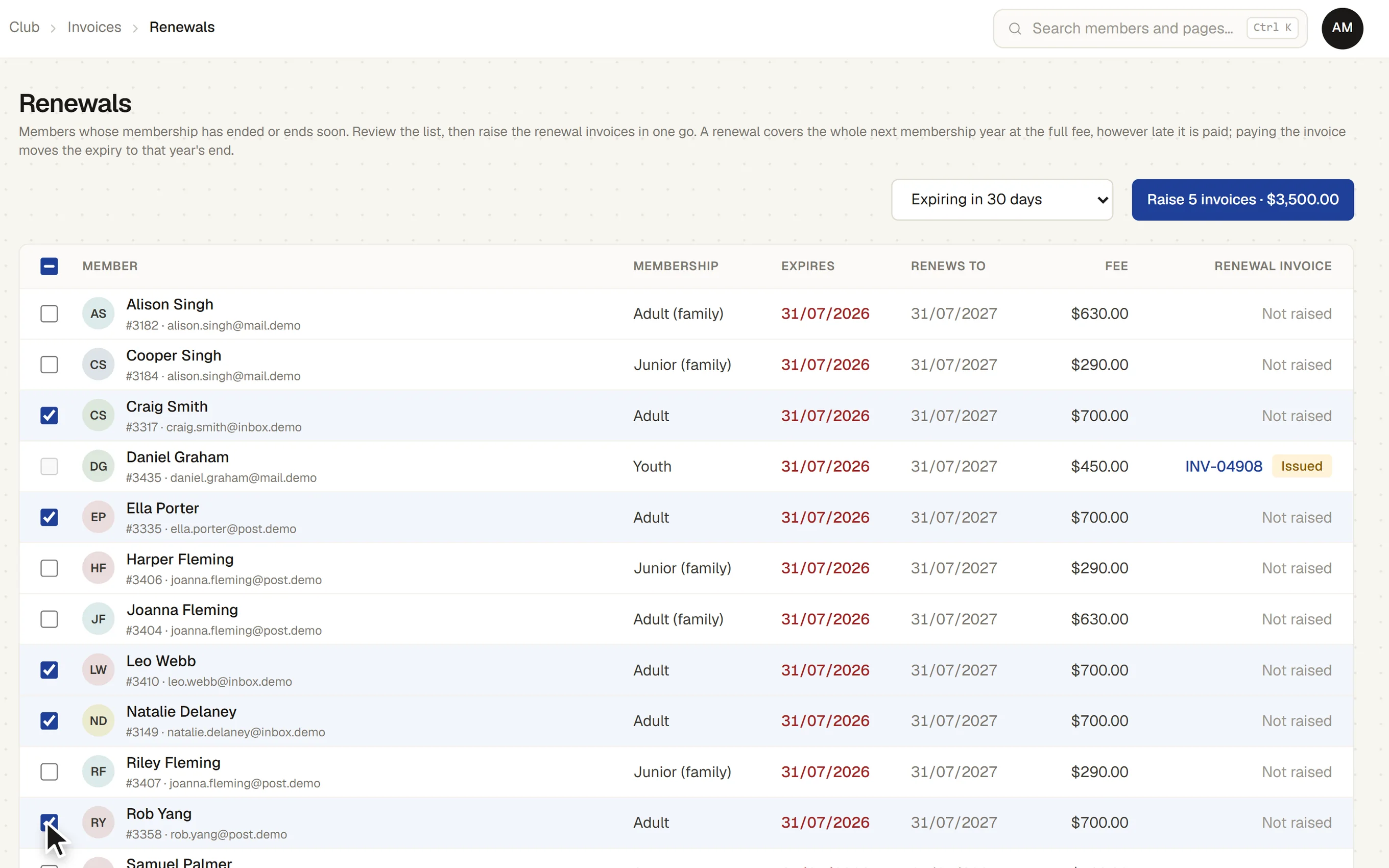Click the FEE column header
This screenshot has height=868, width=1389.
point(1116,267)
